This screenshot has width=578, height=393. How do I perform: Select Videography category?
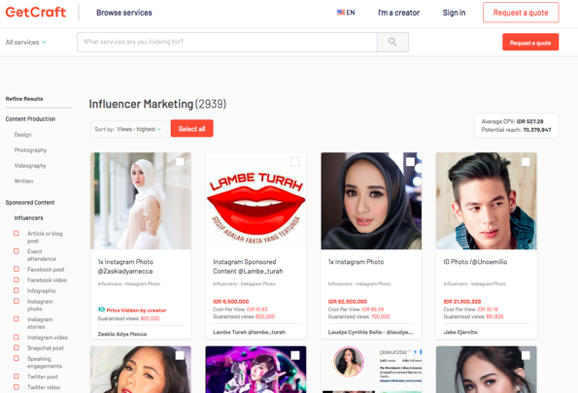point(30,166)
